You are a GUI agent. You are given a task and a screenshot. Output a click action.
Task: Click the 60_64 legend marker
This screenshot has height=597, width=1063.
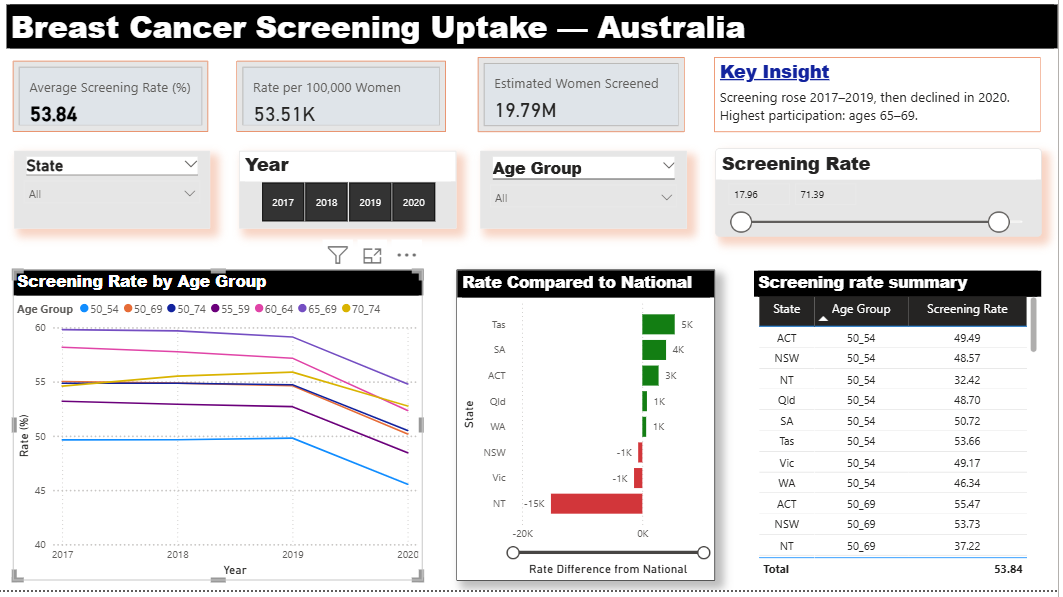point(260,309)
